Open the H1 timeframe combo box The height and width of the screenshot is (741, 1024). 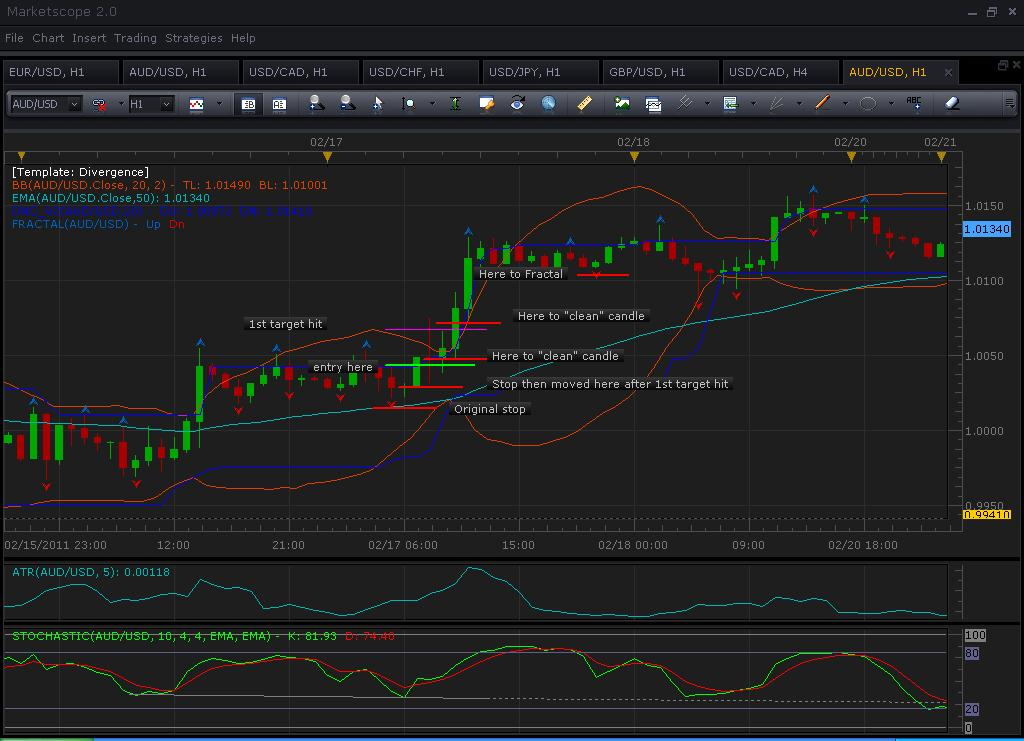coord(151,104)
